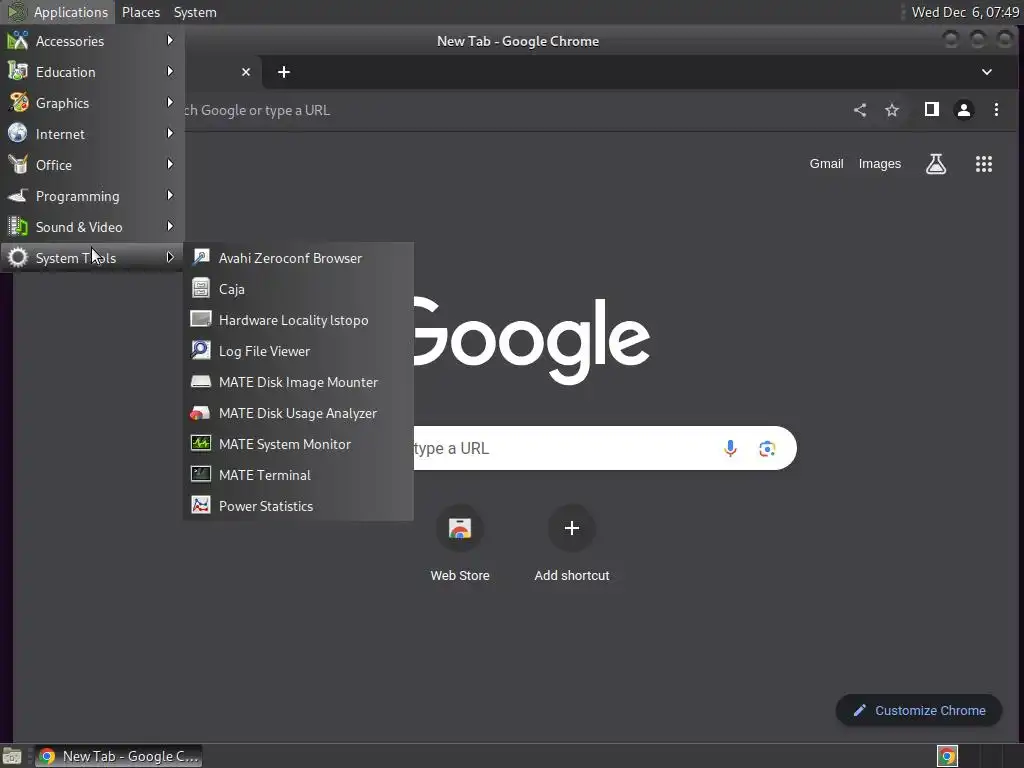The height and width of the screenshot is (768, 1024).
Task: Open the Gmail link
Action: point(827,164)
